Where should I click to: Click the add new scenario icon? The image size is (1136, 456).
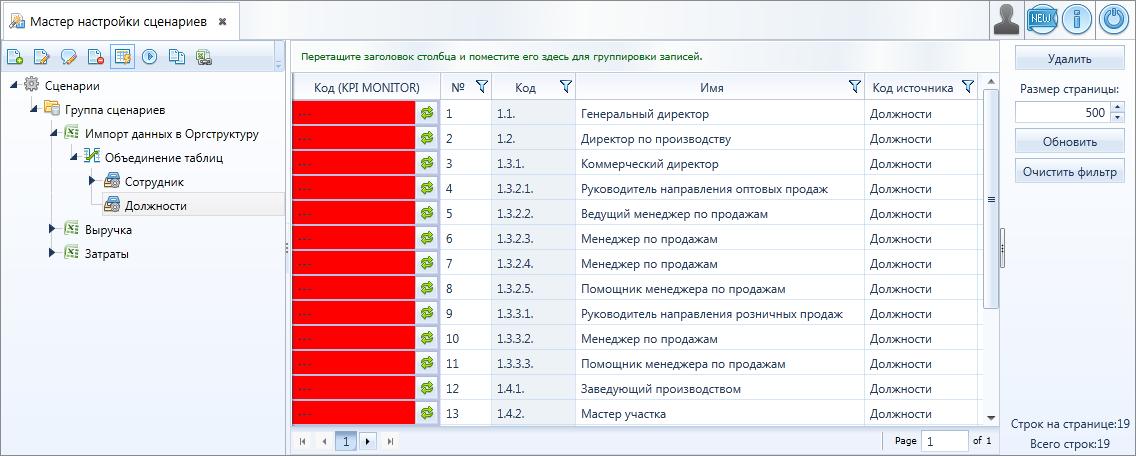[x=16, y=56]
